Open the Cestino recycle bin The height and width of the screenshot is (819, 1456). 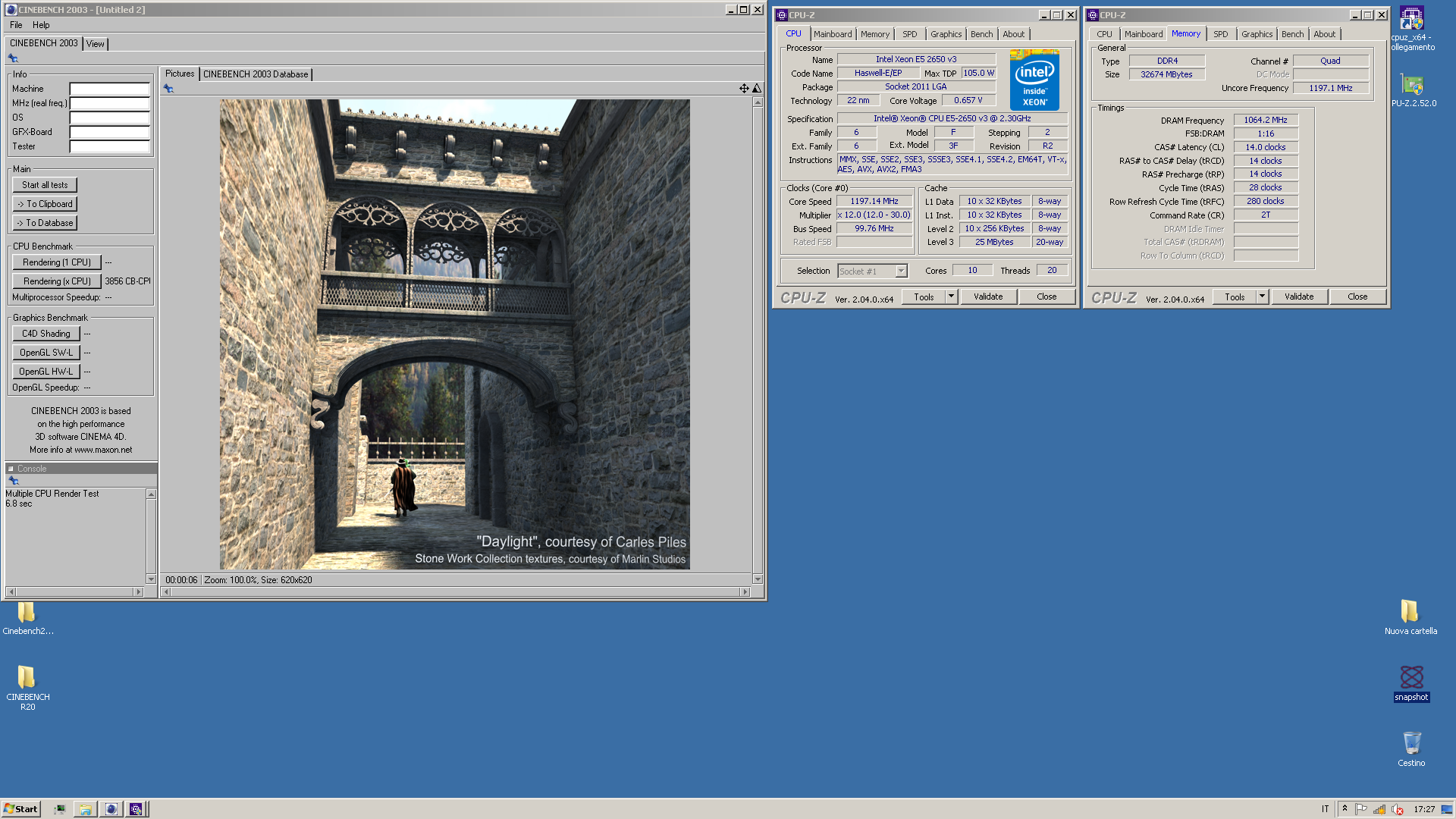pos(1411,749)
